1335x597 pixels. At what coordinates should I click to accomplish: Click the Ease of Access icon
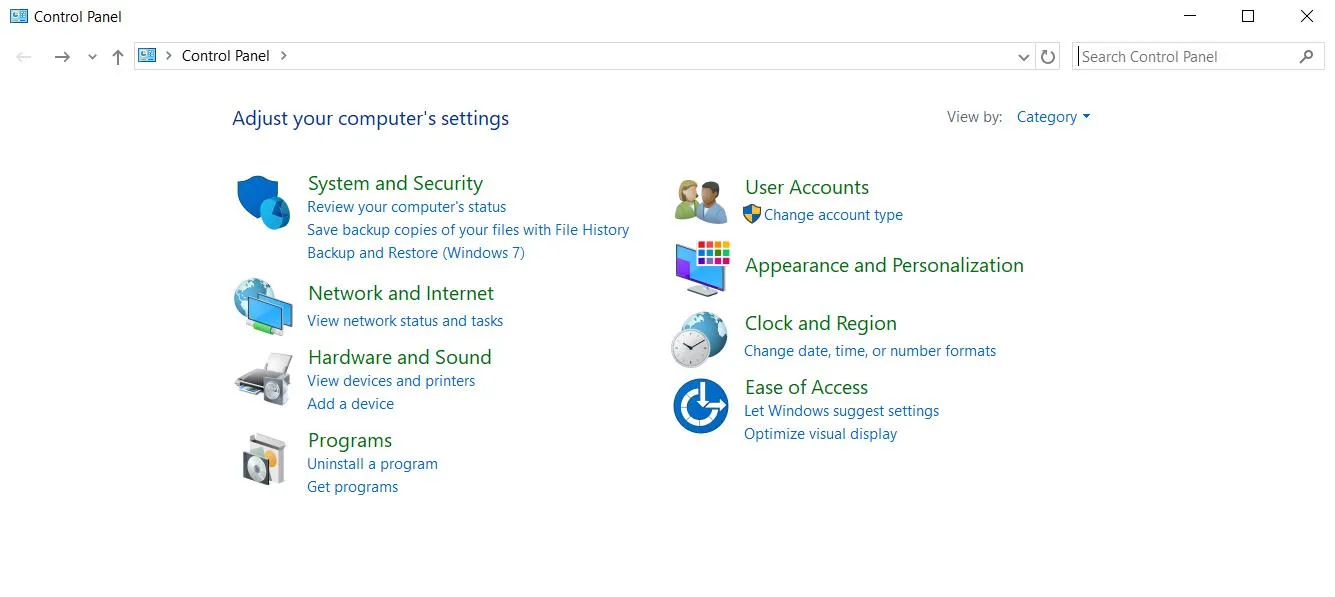(x=700, y=406)
